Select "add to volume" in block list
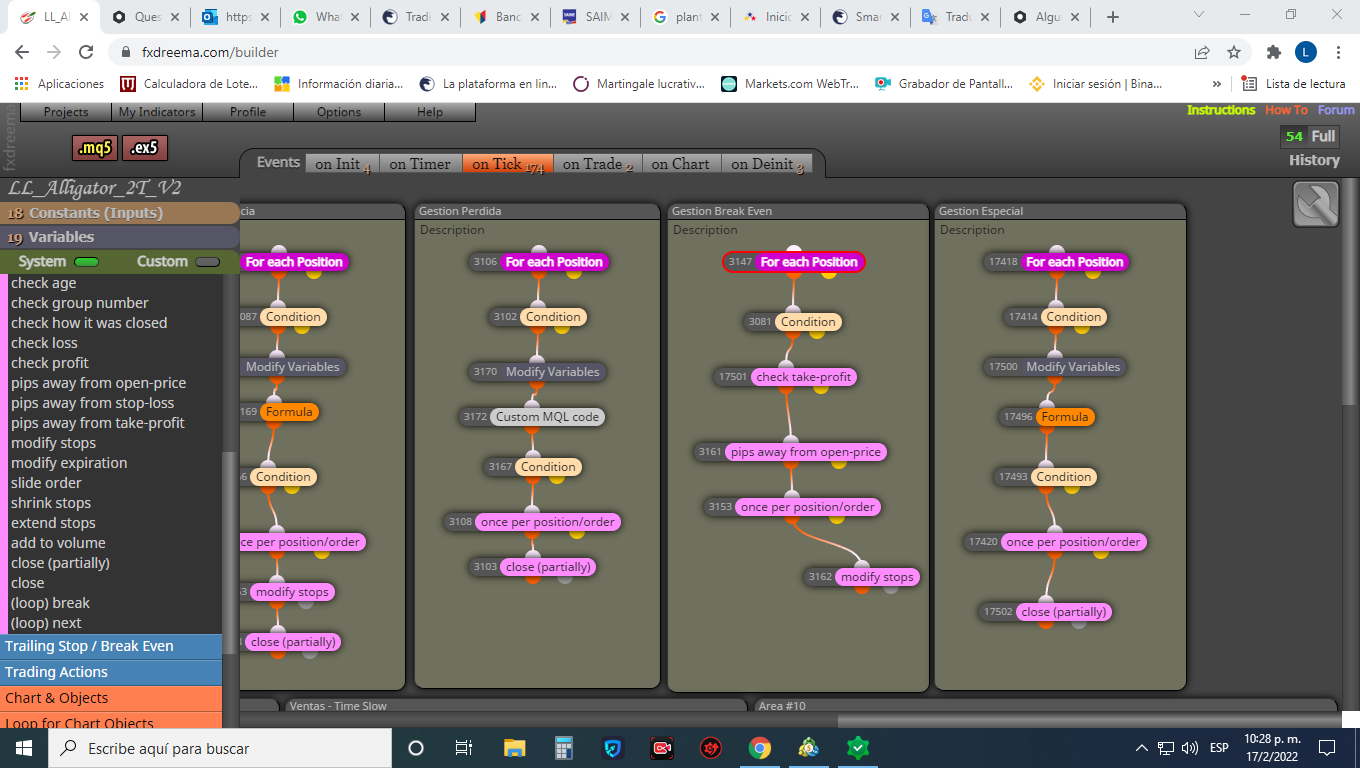This screenshot has height=768, width=1360. (58, 543)
